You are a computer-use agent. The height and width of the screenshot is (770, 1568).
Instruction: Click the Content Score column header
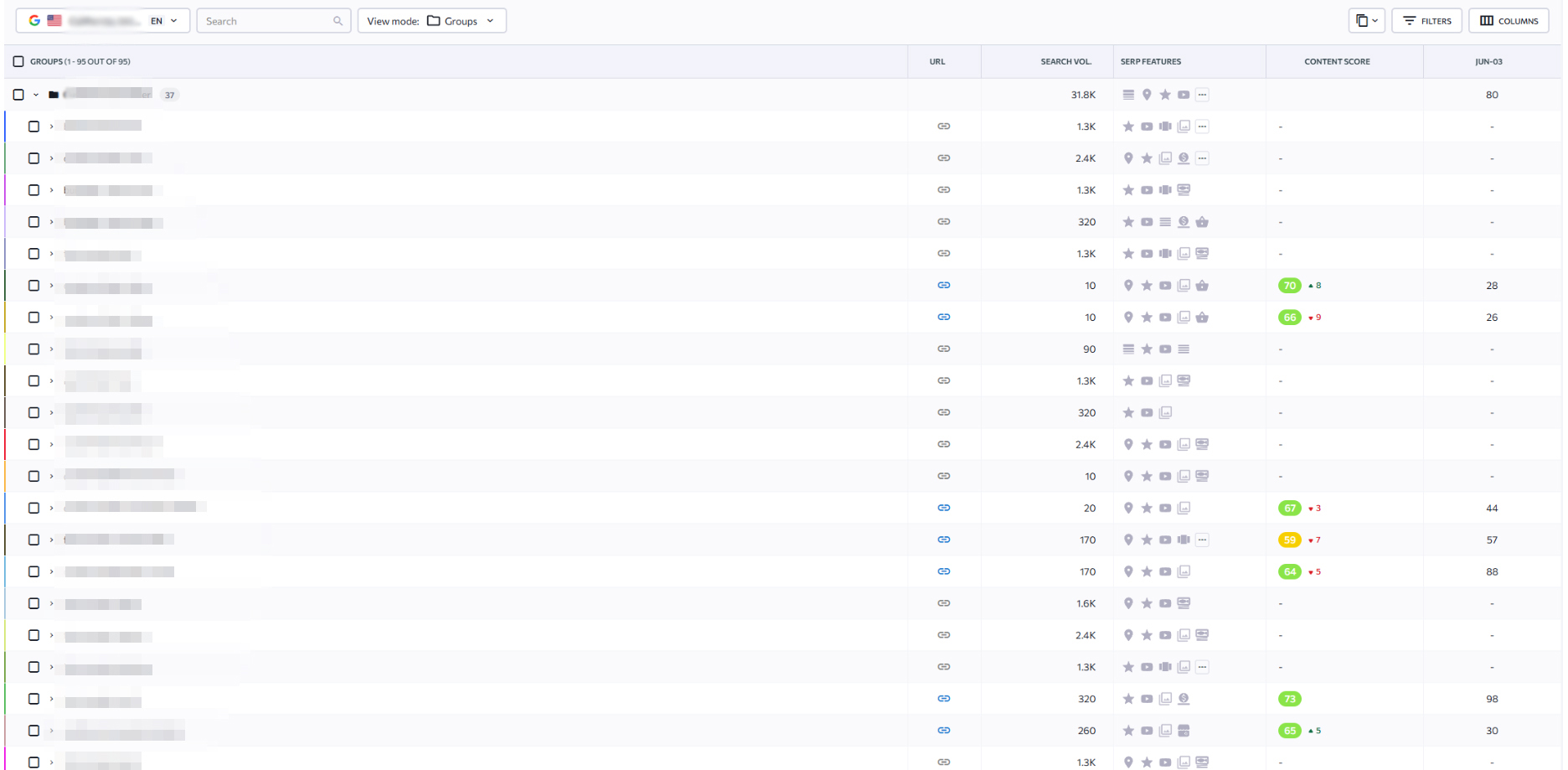point(1337,61)
